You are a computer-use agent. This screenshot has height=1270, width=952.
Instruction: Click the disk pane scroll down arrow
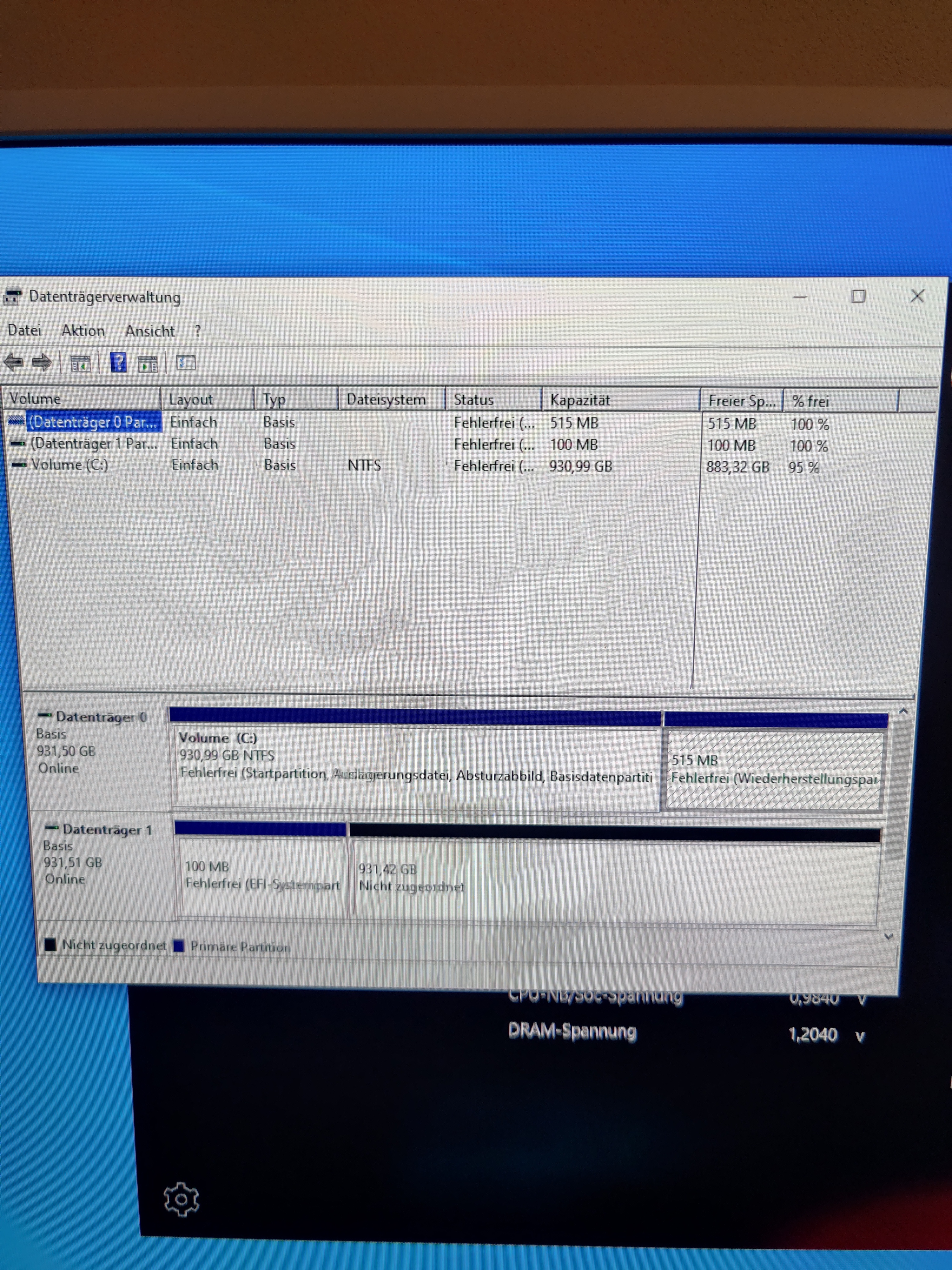(889, 936)
